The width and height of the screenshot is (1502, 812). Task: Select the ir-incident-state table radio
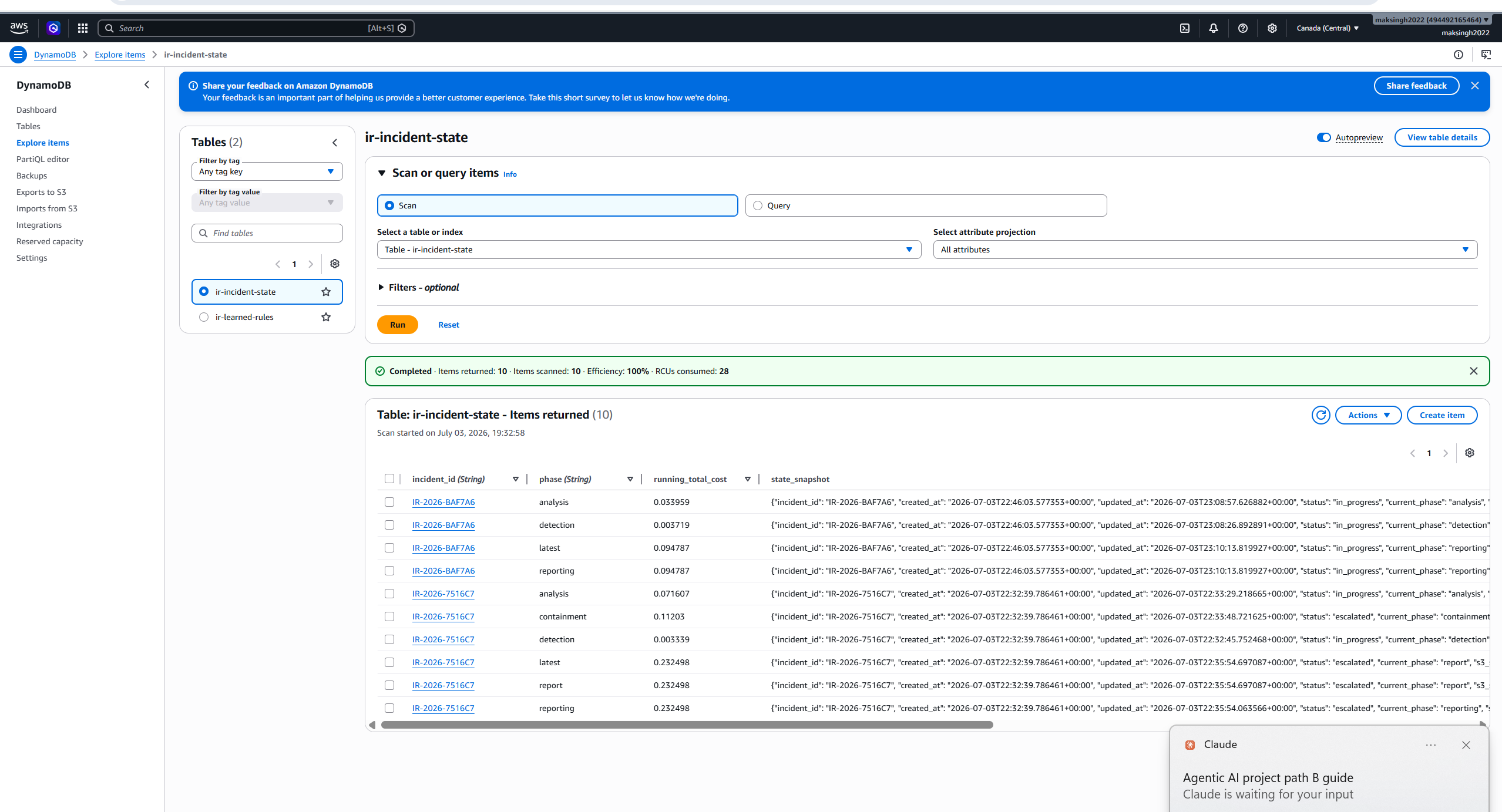pos(204,291)
